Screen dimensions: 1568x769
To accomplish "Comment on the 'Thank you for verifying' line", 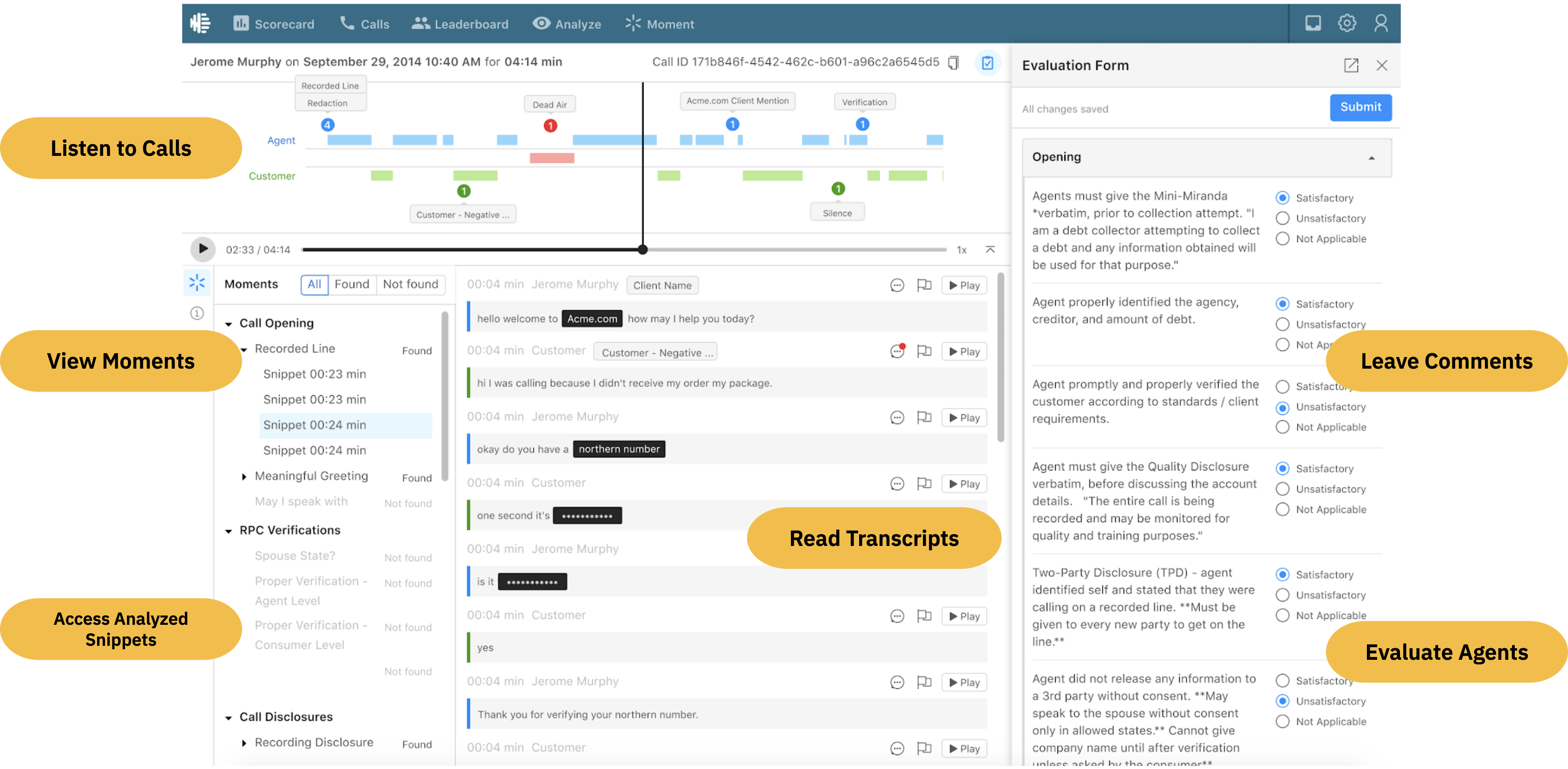I will point(896,683).
